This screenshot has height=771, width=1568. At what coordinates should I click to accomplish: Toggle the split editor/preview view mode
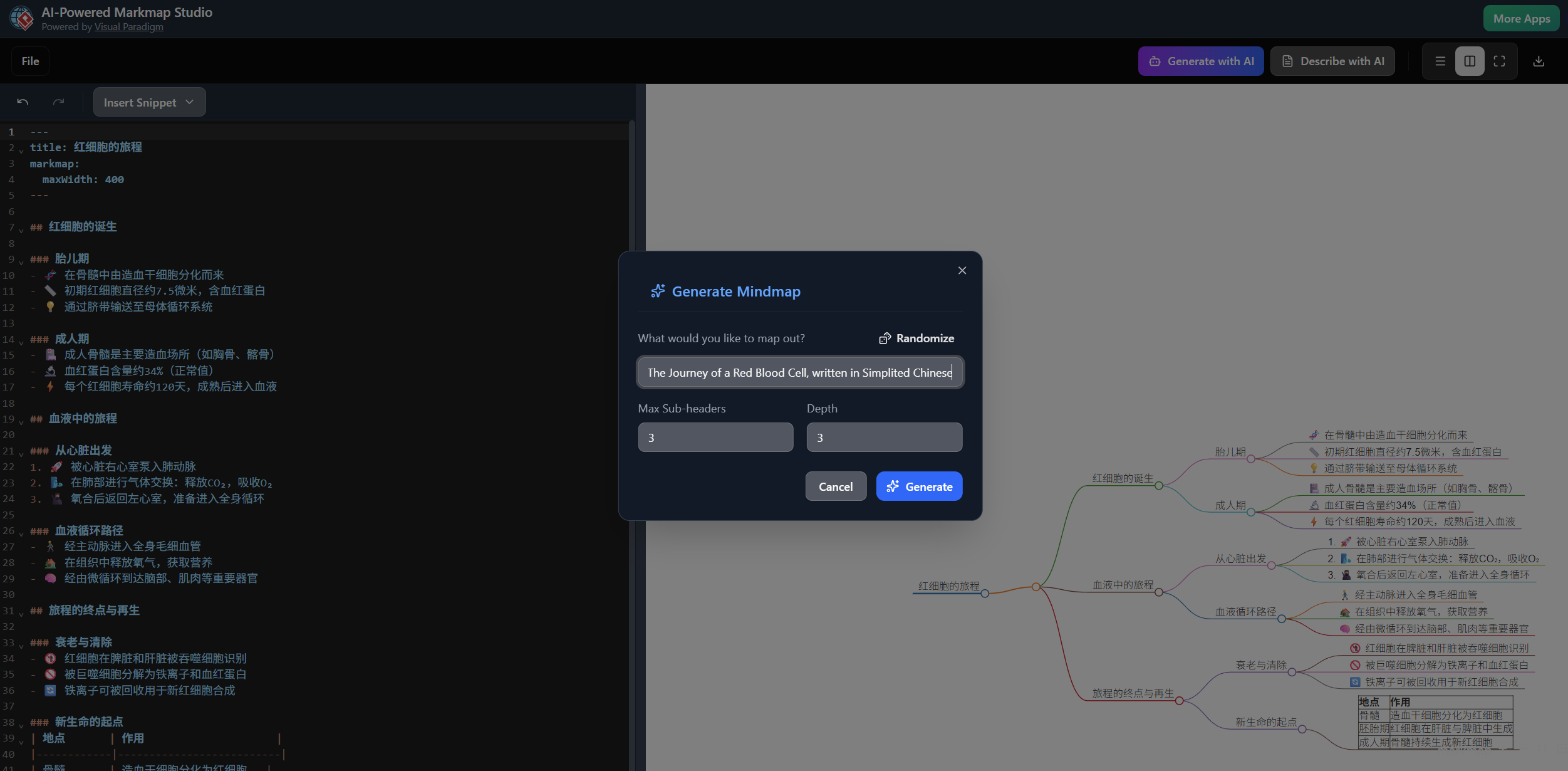point(1470,61)
